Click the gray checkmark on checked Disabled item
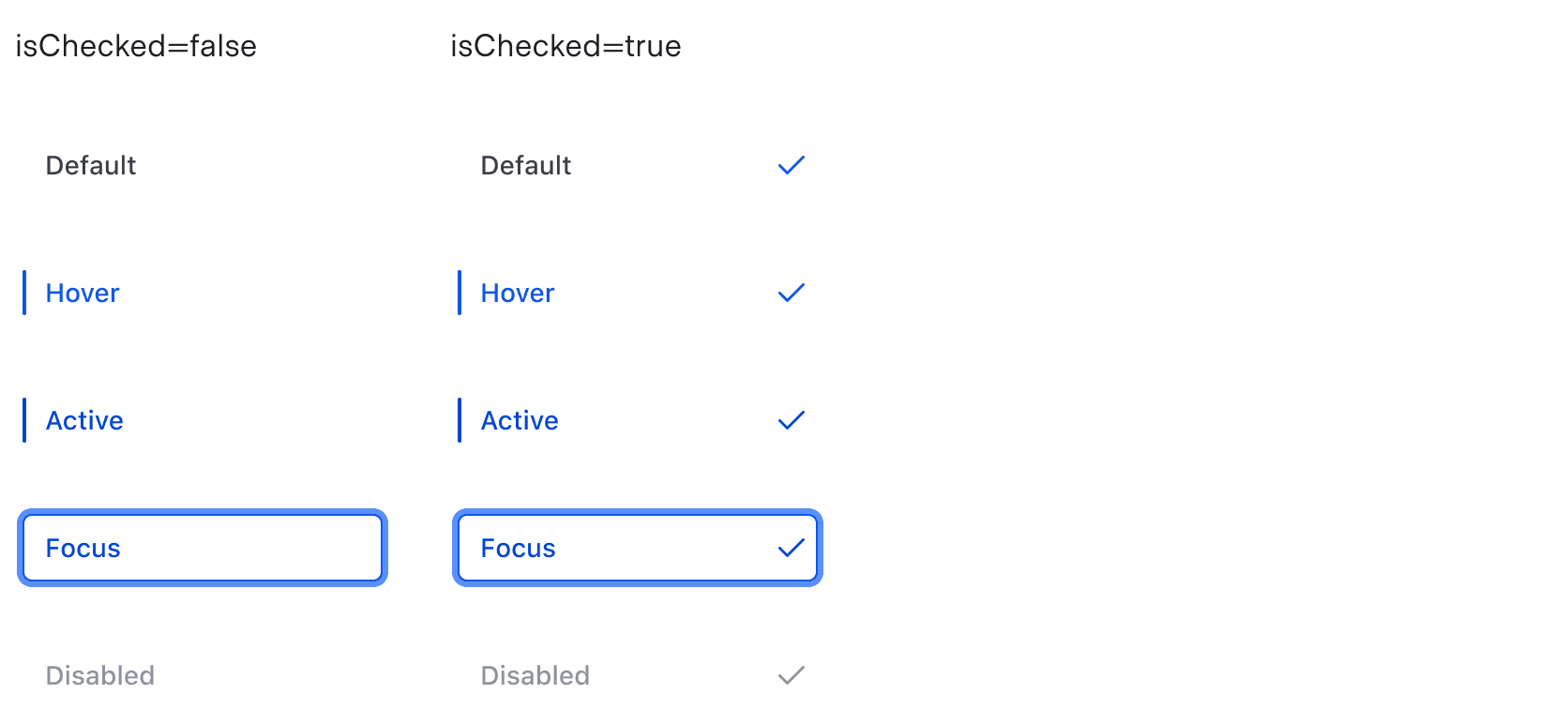 [791, 675]
